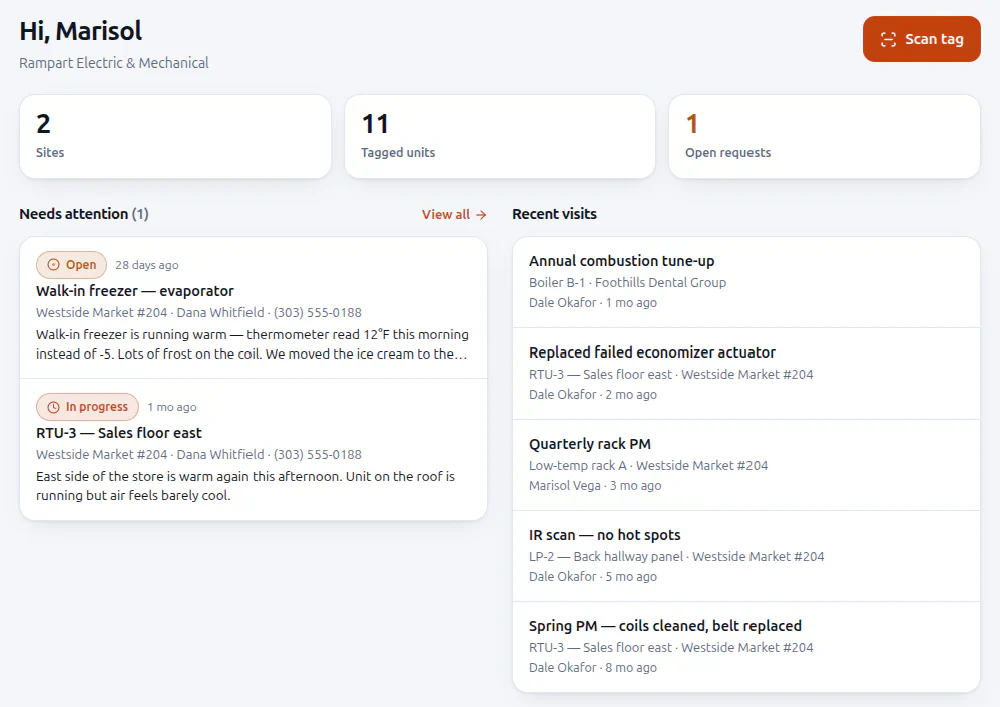
Task: Click Dana Whitfield contact under RTU-3 request
Action: (220, 455)
